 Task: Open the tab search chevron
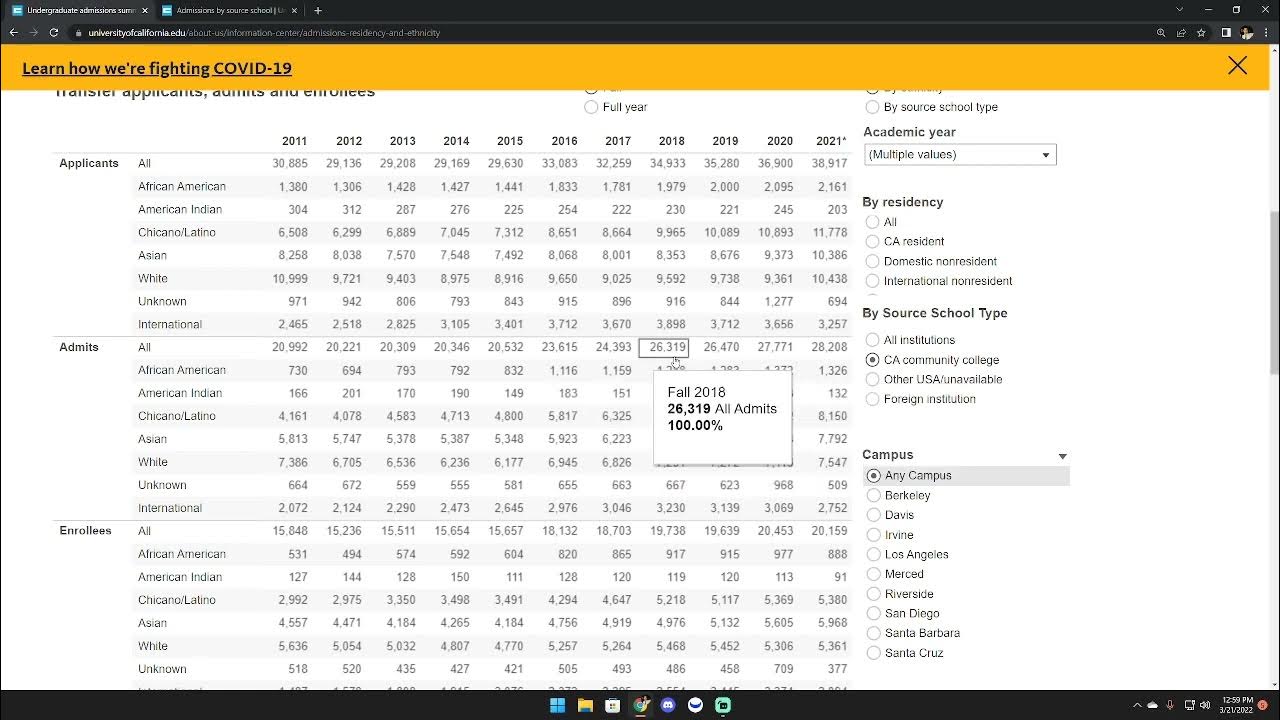pyautogui.click(x=1180, y=10)
